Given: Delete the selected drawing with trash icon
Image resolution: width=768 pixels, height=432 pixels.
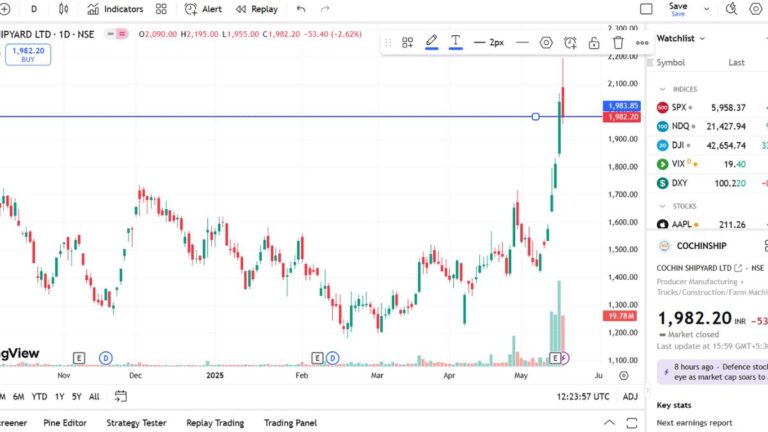Looking at the screenshot, I should 618,43.
